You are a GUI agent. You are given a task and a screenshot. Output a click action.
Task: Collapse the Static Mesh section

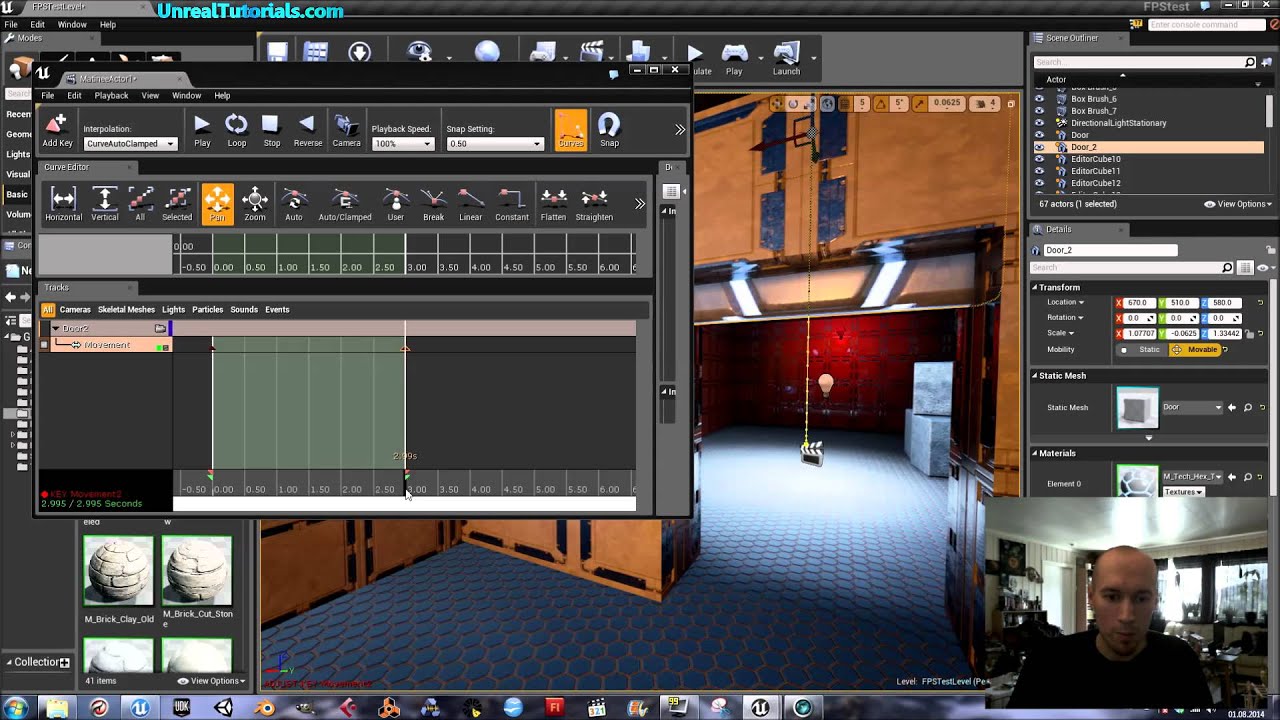tap(1036, 376)
